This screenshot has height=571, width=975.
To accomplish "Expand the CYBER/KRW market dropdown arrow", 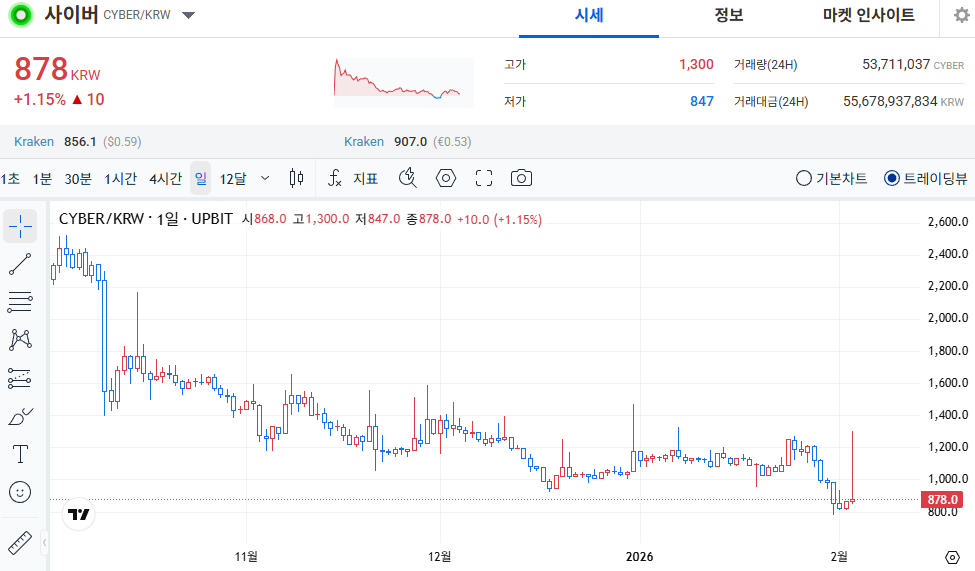I will tap(189, 15).
